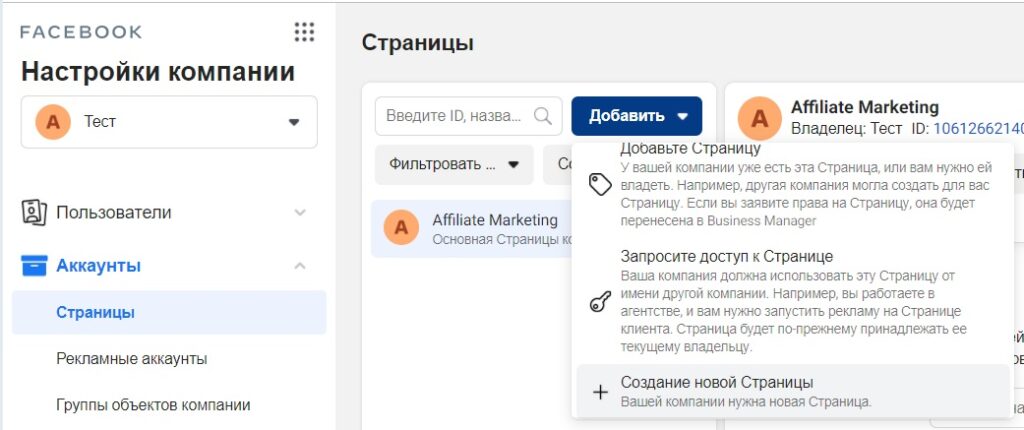Screen dimensions: 1024x430
Task: Click the FACEBOOK logo text
Action: [x=81, y=32]
